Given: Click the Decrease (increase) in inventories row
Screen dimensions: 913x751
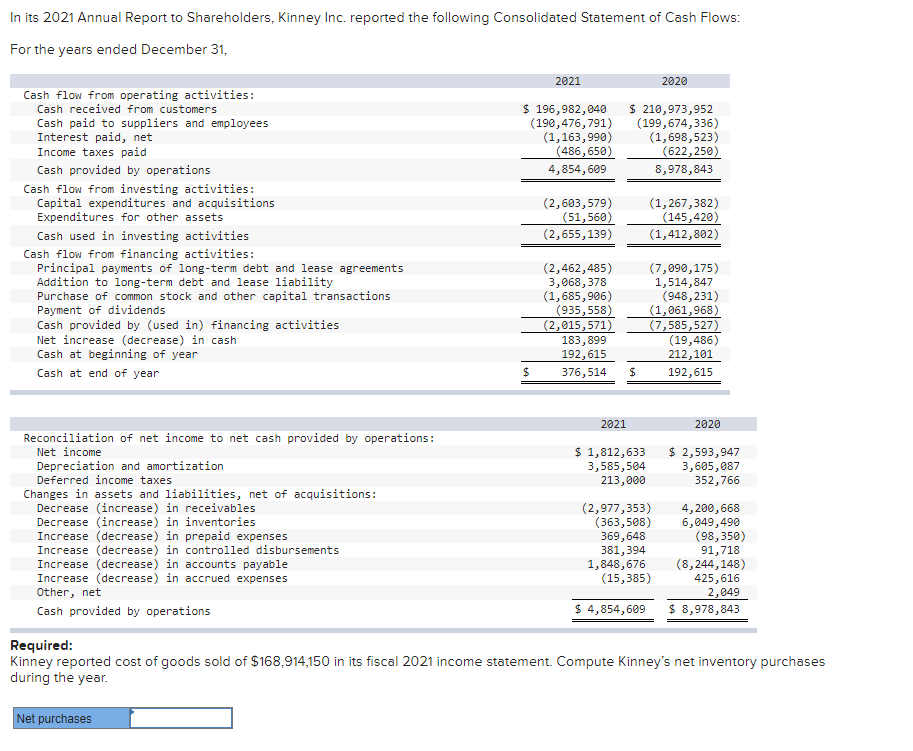Looking at the screenshot, I should coord(151,521).
